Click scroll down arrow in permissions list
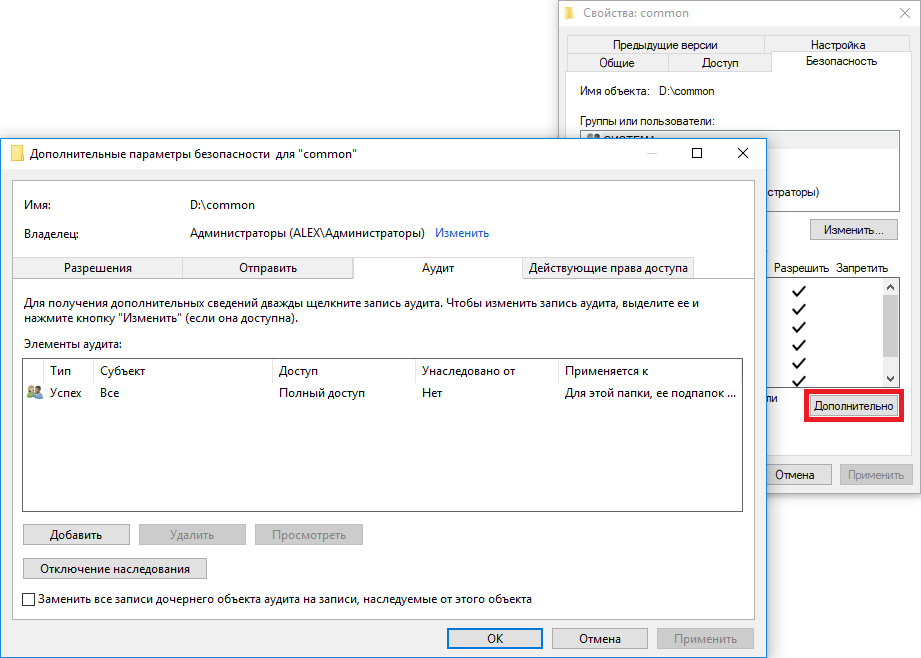Viewport: 921px width, 658px height. 890,378
